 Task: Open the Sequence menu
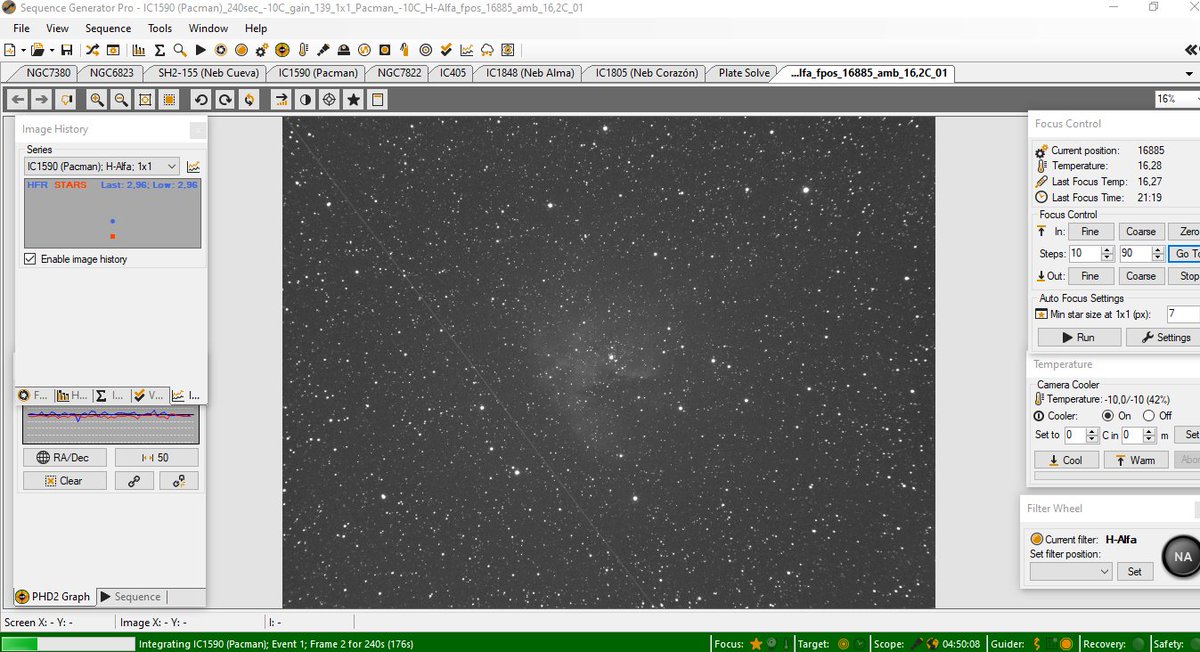[x=108, y=28]
